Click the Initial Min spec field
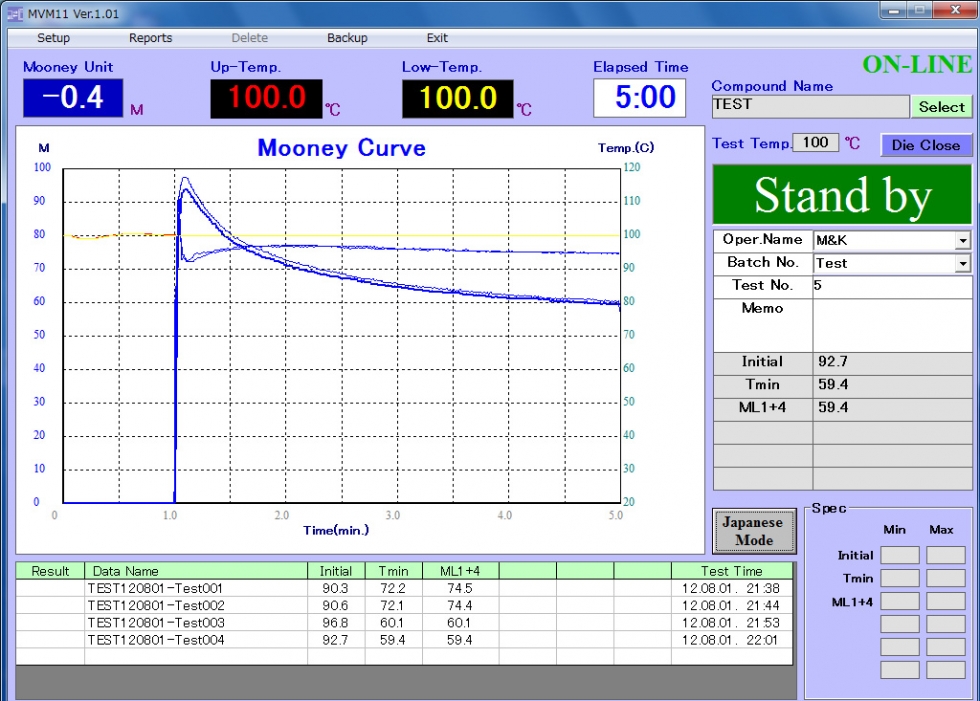 click(899, 555)
